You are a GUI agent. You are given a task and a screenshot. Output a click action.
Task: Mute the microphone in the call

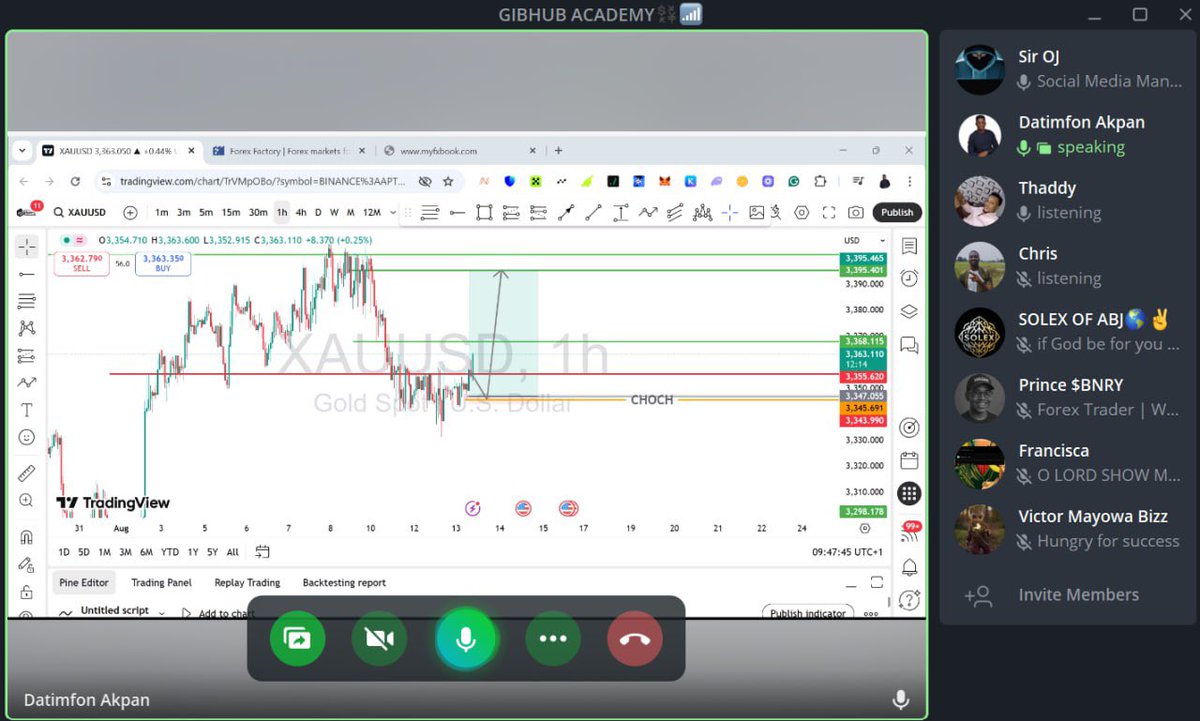pyautogui.click(x=465, y=638)
